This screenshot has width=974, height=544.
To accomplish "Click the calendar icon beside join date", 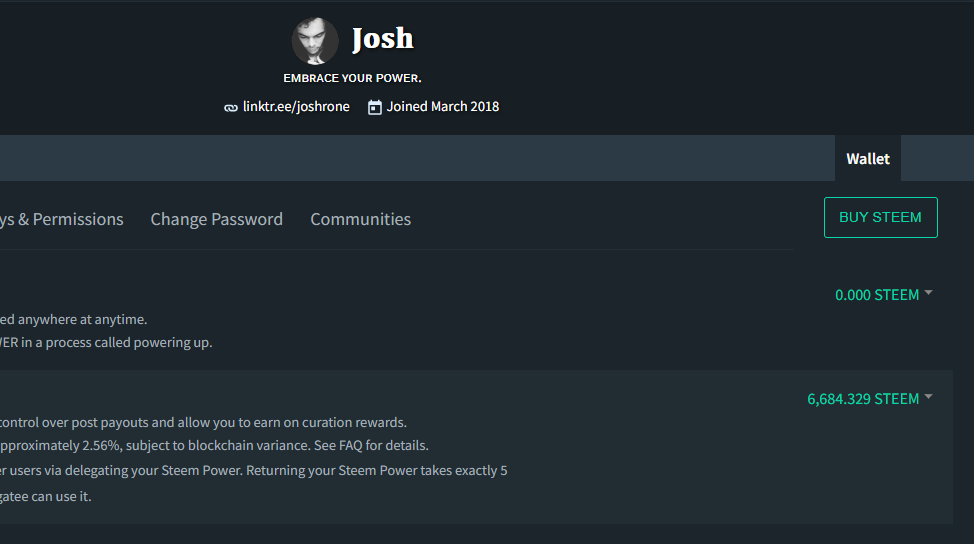I will 375,107.
